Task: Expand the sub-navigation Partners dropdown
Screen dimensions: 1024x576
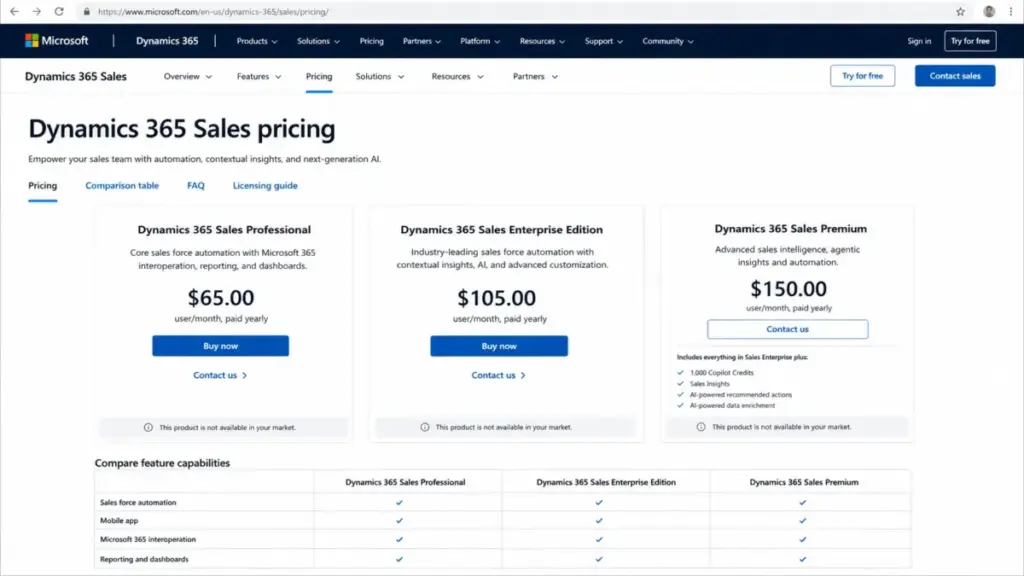Action: pyautogui.click(x=535, y=76)
